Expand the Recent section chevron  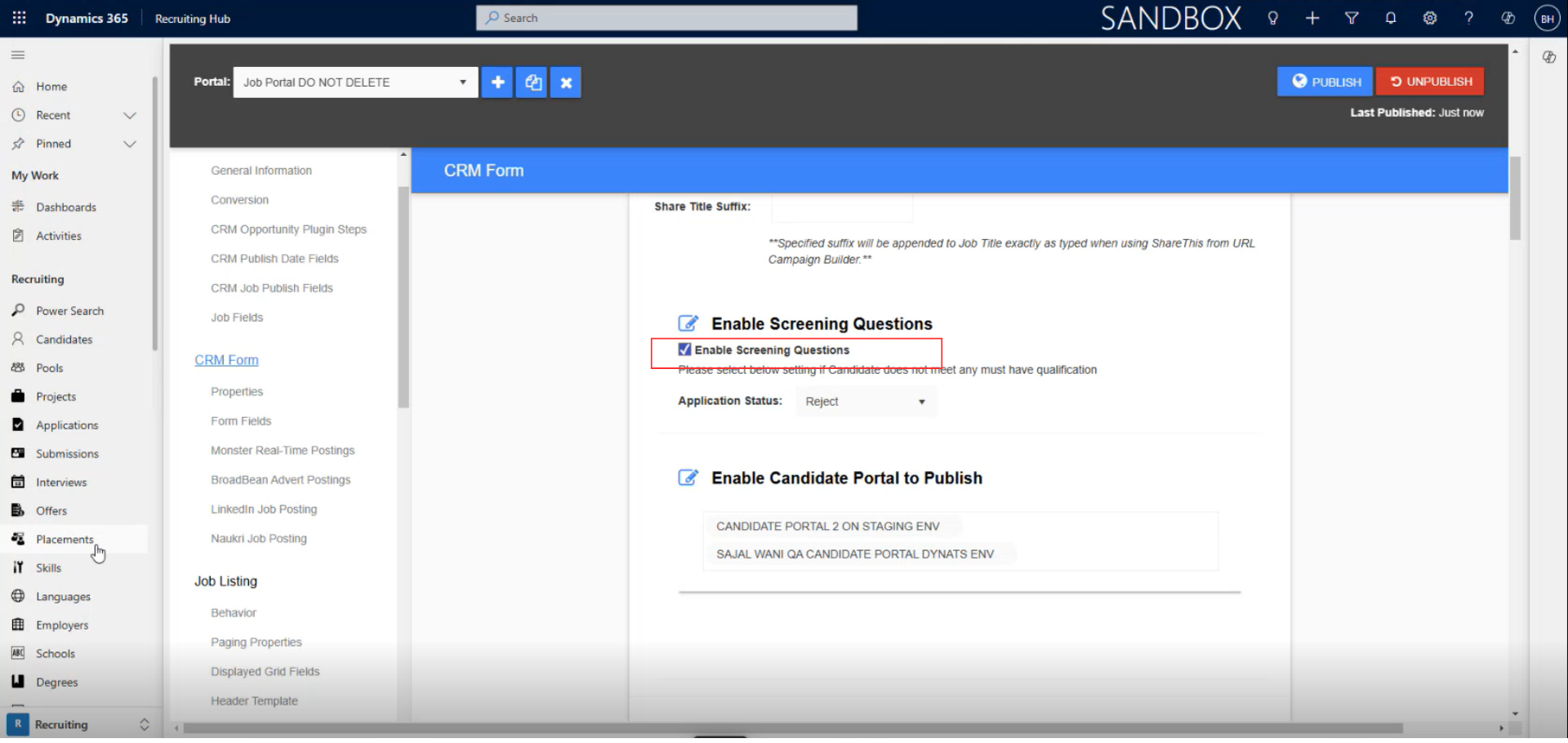[x=129, y=115]
